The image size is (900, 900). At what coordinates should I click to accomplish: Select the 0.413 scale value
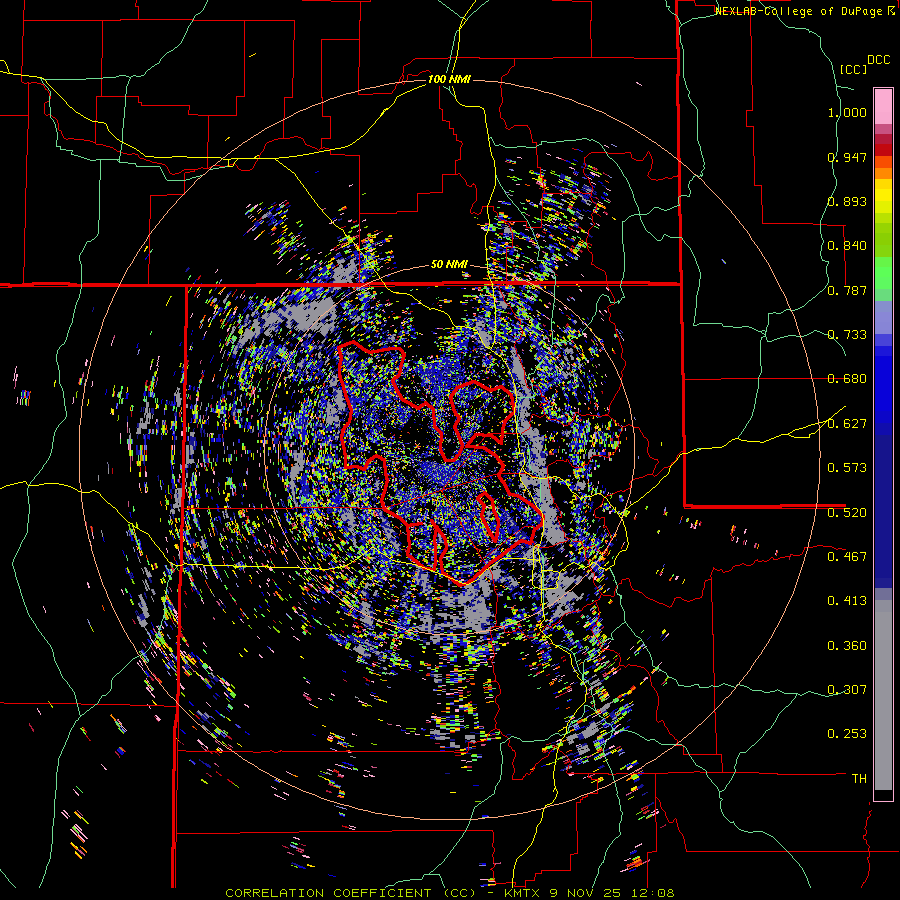847,601
